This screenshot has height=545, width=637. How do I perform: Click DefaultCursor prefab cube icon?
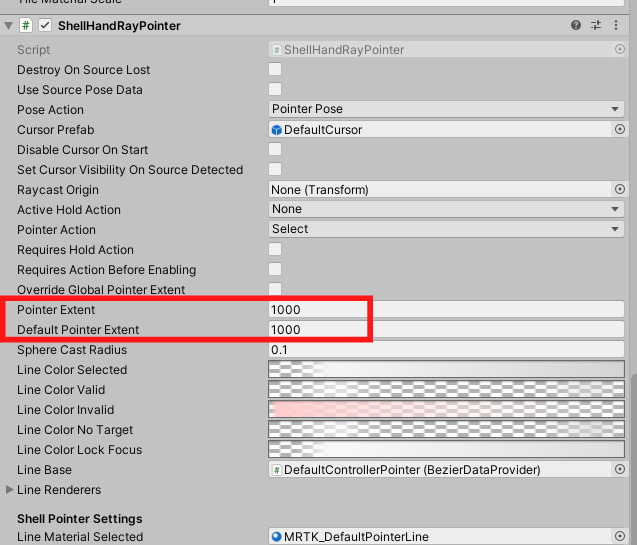(x=277, y=130)
